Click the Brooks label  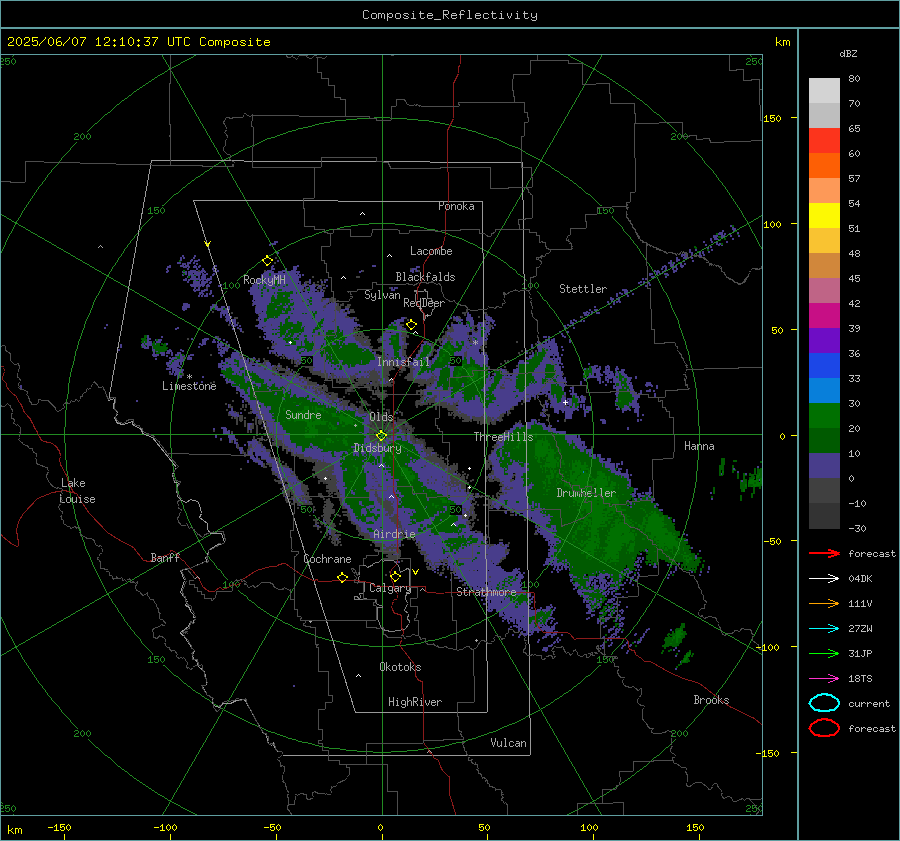pyautogui.click(x=711, y=700)
